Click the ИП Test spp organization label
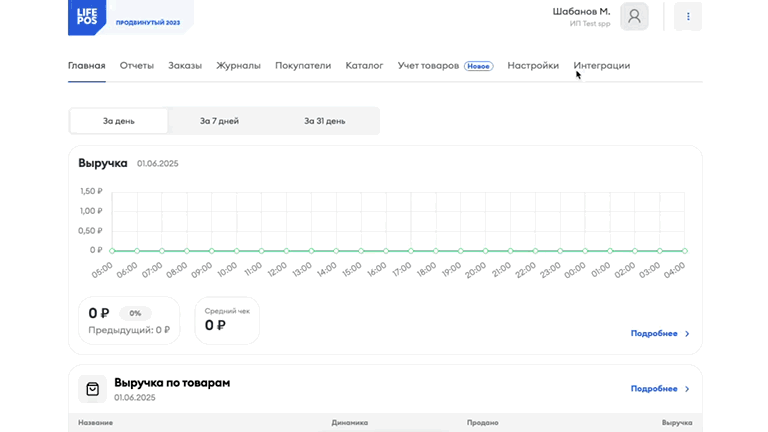The image size is (768, 432). pos(590,24)
